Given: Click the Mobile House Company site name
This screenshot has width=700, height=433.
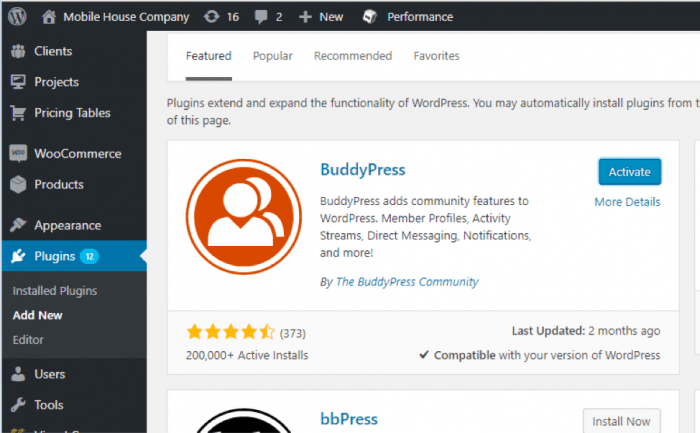Looking at the screenshot, I should pyautogui.click(x=126, y=17).
